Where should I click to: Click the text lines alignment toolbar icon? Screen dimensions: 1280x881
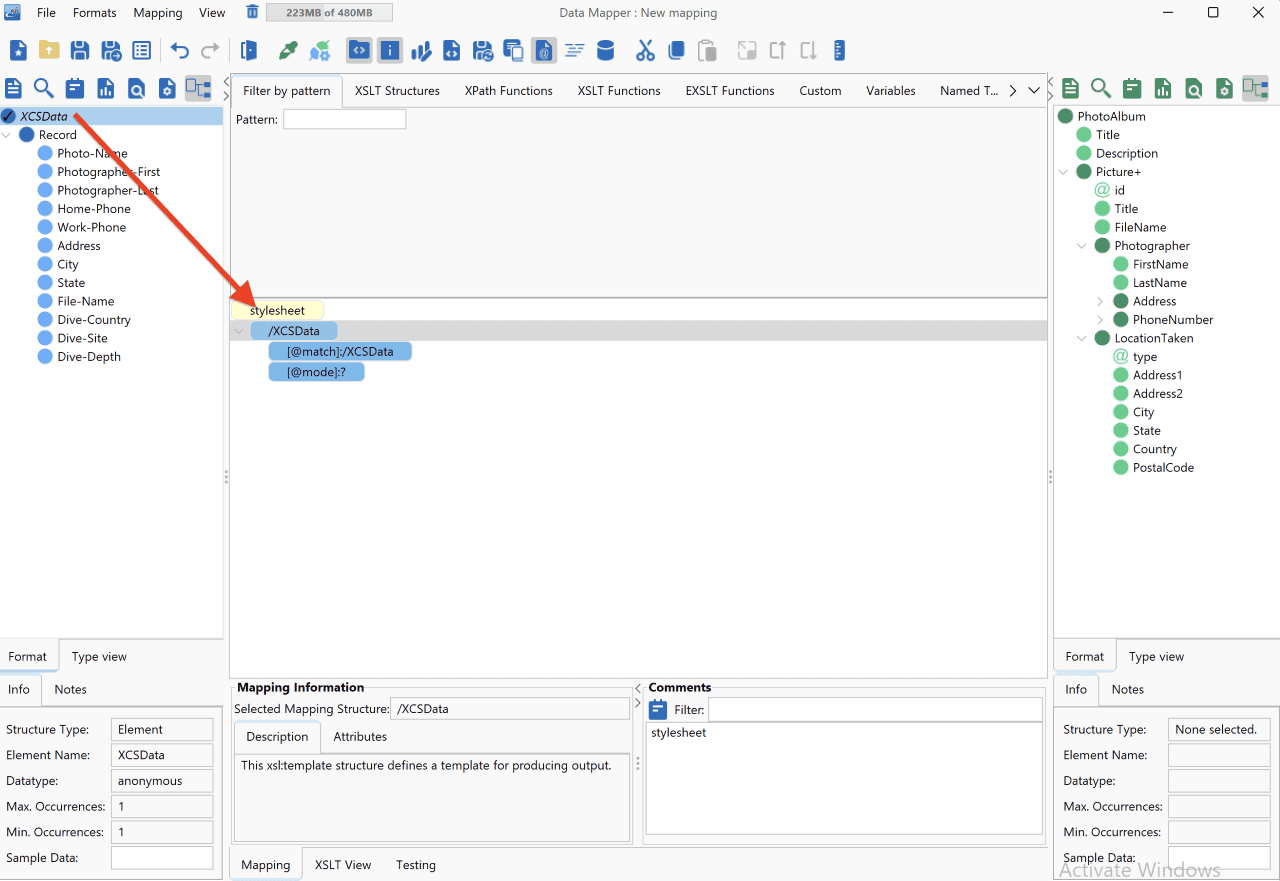point(574,50)
